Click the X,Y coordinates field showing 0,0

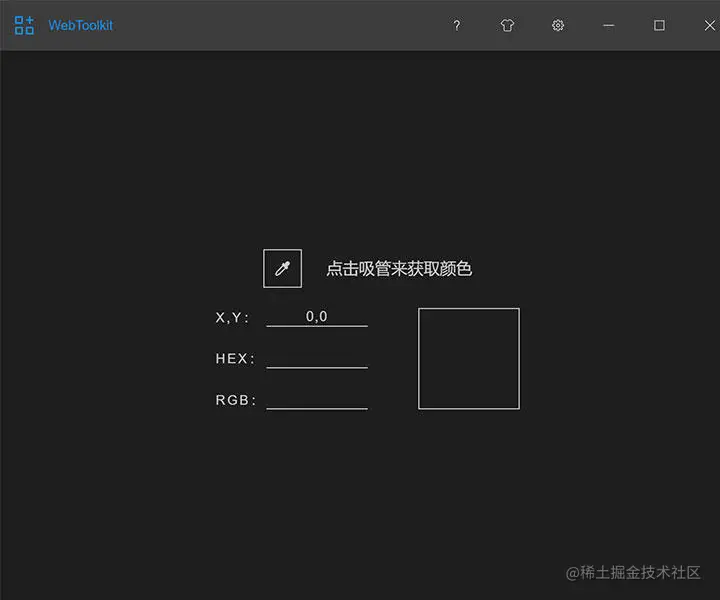[317, 317]
